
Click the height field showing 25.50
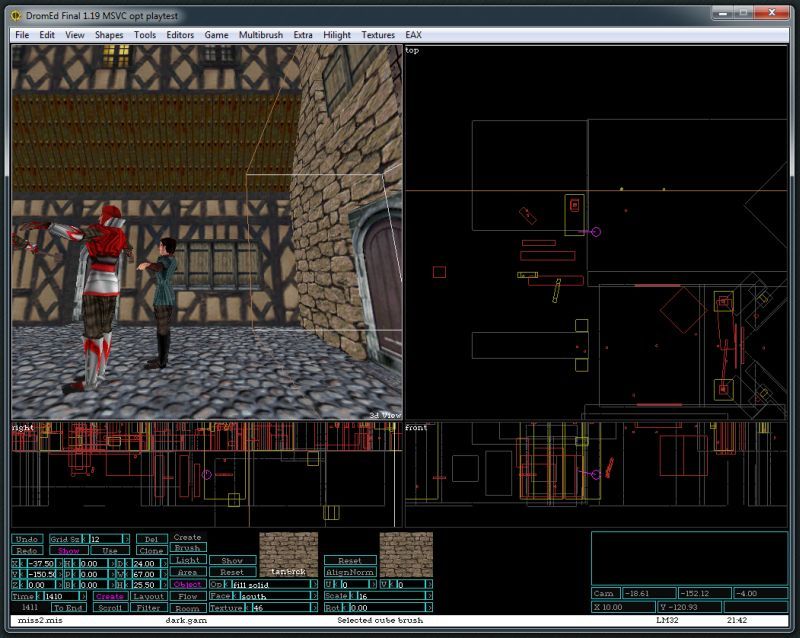coord(146,585)
